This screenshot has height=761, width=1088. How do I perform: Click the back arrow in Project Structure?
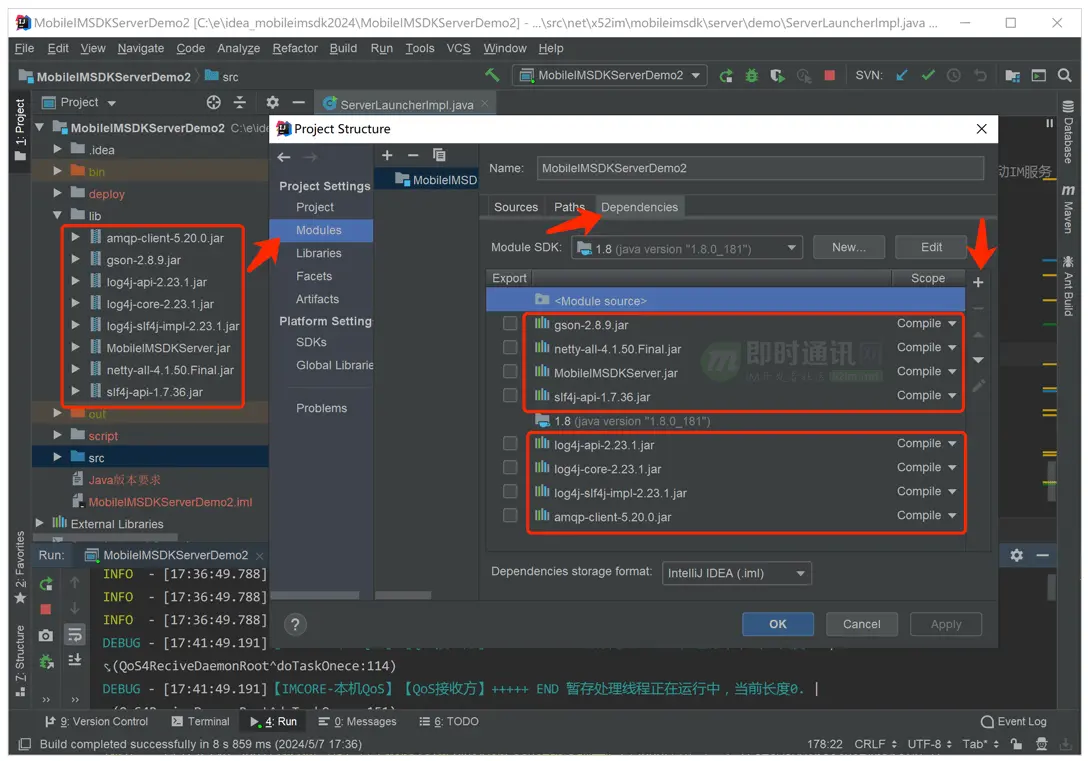(x=284, y=157)
